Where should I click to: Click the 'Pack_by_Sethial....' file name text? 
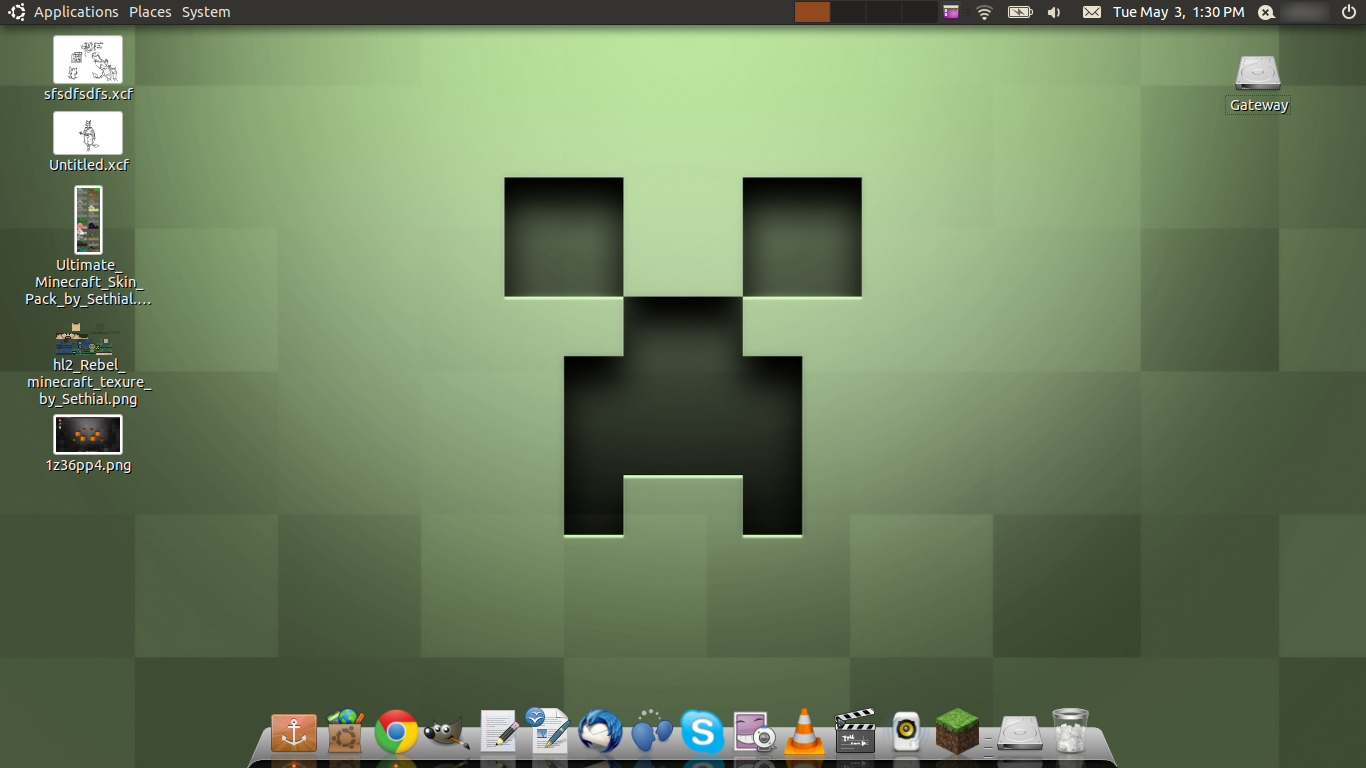pos(88,299)
